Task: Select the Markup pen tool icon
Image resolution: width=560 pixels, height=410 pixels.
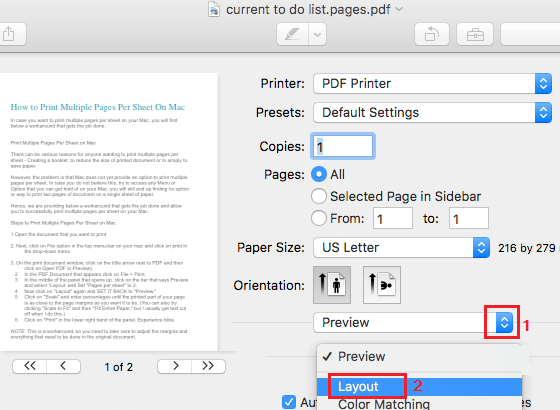Action: tap(292, 34)
